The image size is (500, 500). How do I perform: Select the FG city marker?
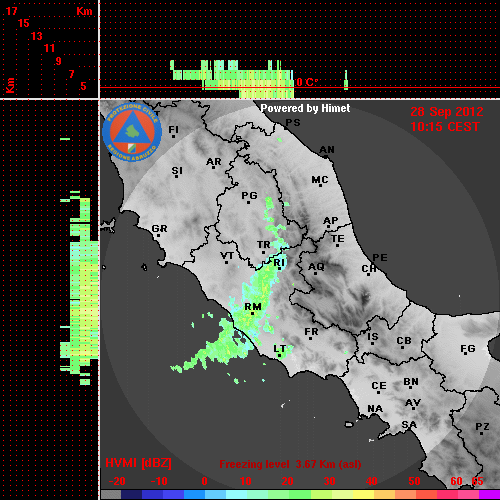tap(466, 355)
